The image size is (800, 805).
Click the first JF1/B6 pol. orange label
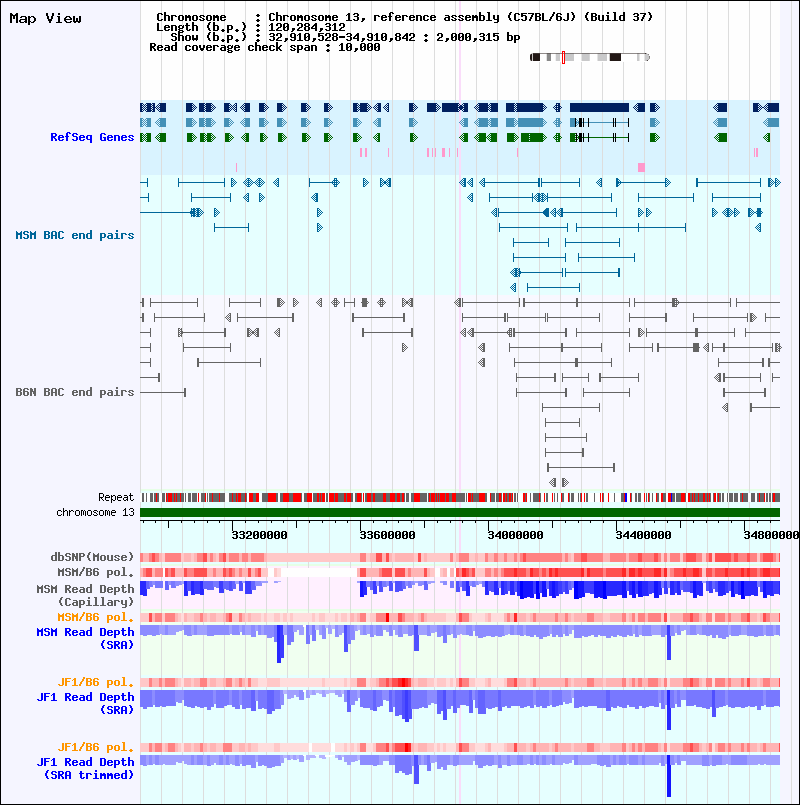tap(96, 682)
